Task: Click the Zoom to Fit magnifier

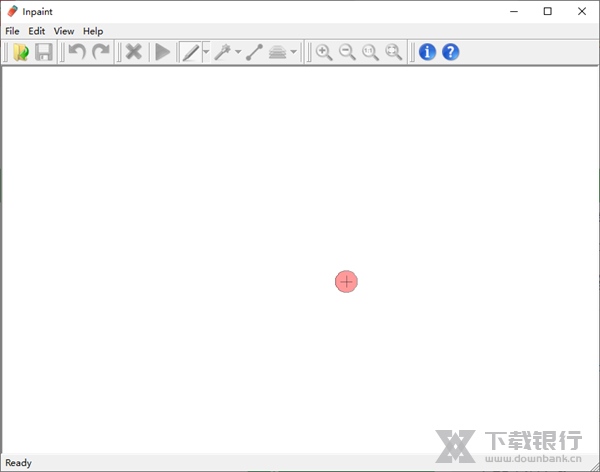Action: [393, 52]
